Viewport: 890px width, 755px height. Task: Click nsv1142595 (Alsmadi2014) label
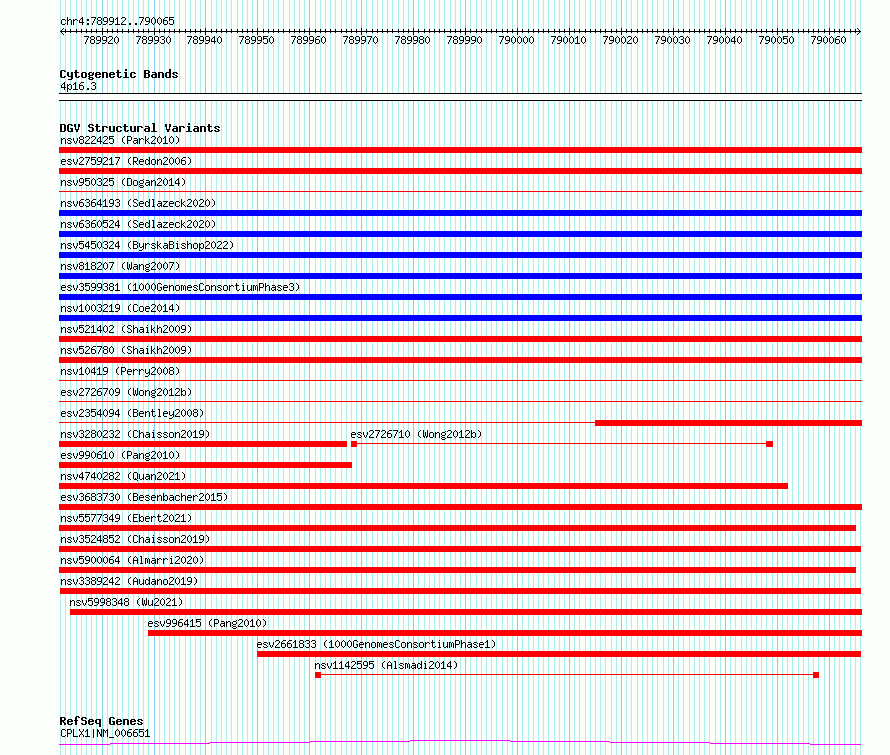click(386, 665)
